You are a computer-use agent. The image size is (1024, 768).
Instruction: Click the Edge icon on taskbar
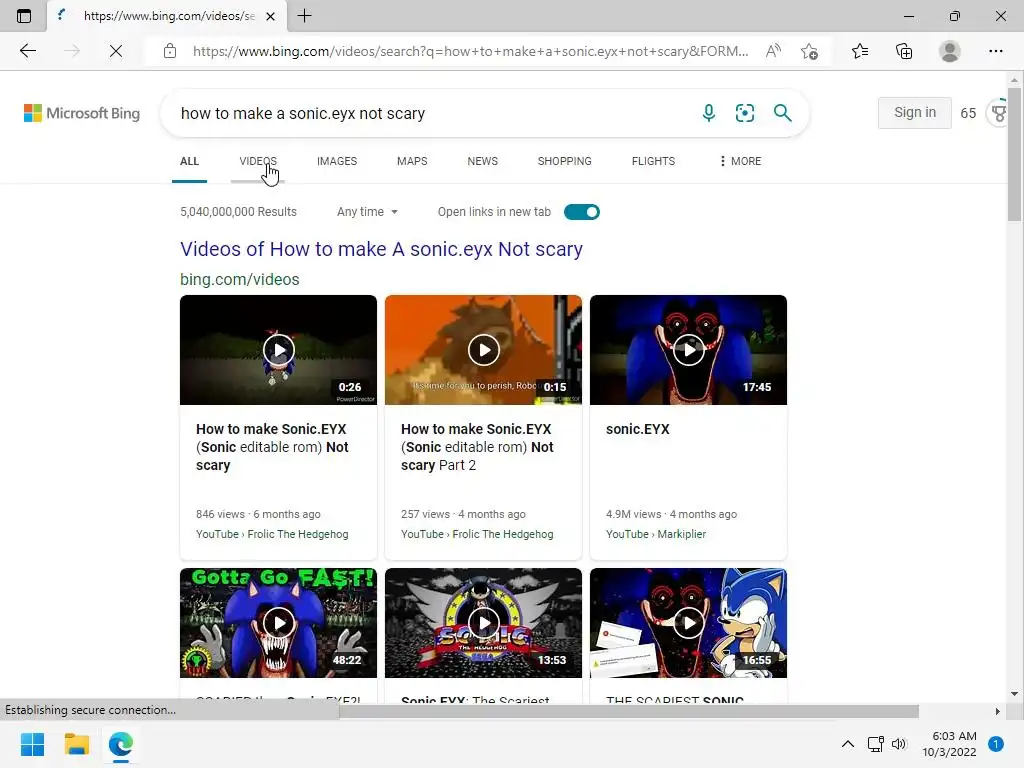tap(121, 744)
